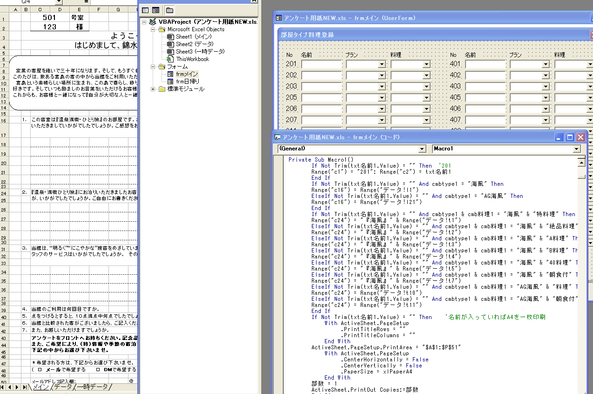593x394 pixels.
Task: Click row header 16 in the Excel sheet
Action: pos(4,121)
